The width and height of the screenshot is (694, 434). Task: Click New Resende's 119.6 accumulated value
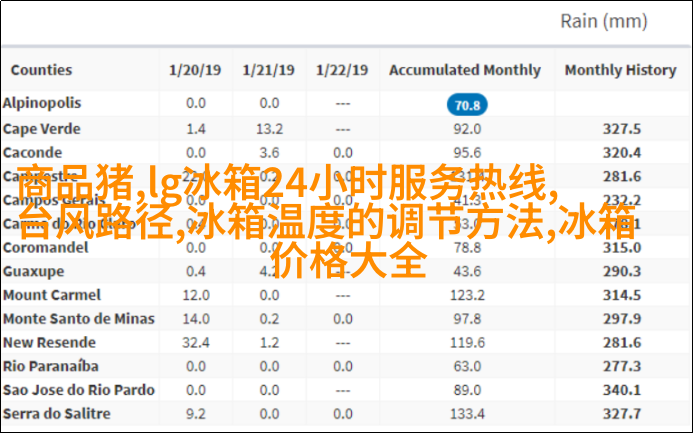click(467, 342)
